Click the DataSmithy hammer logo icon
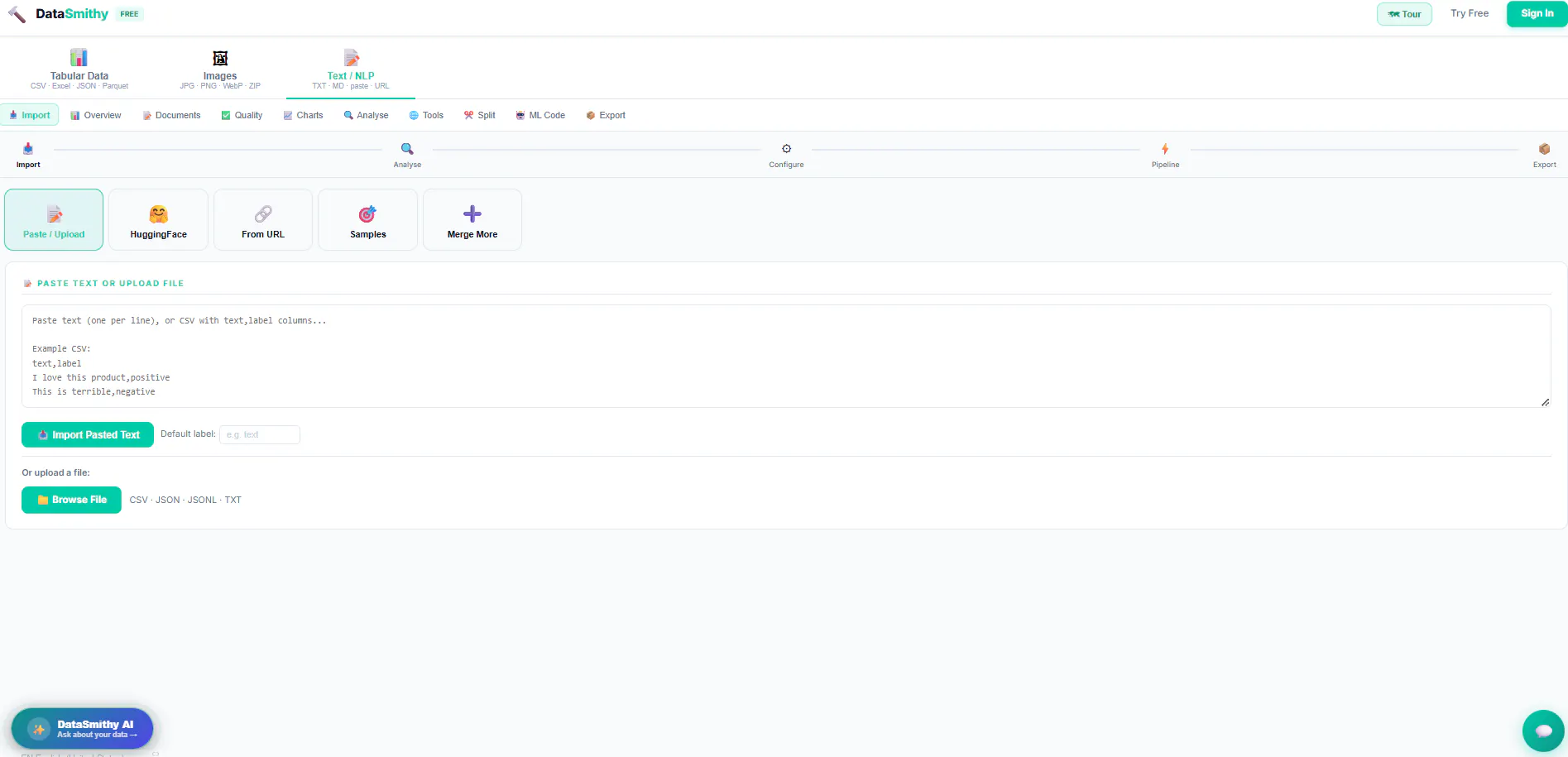Viewport: 1568px width, 757px height. click(x=17, y=14)
